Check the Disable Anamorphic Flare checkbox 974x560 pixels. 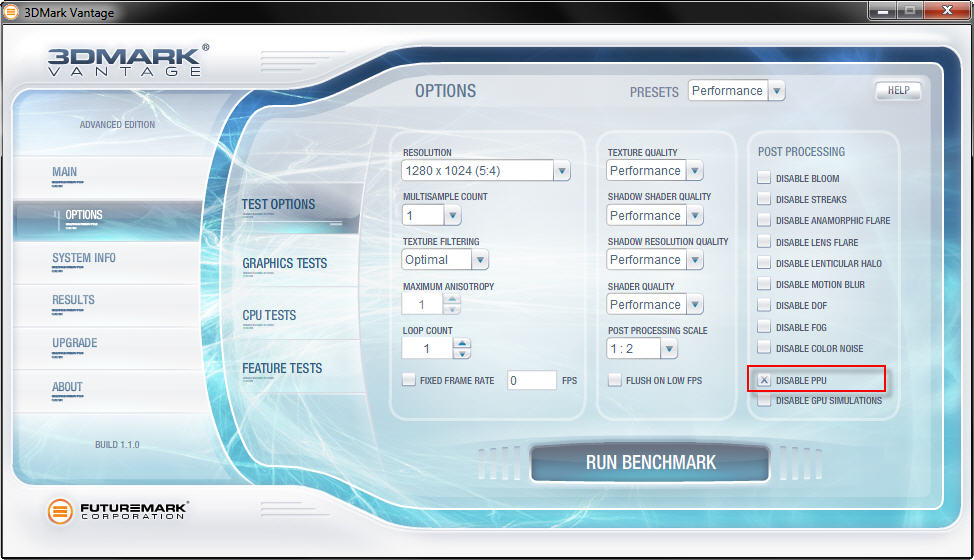click(764, 220)
